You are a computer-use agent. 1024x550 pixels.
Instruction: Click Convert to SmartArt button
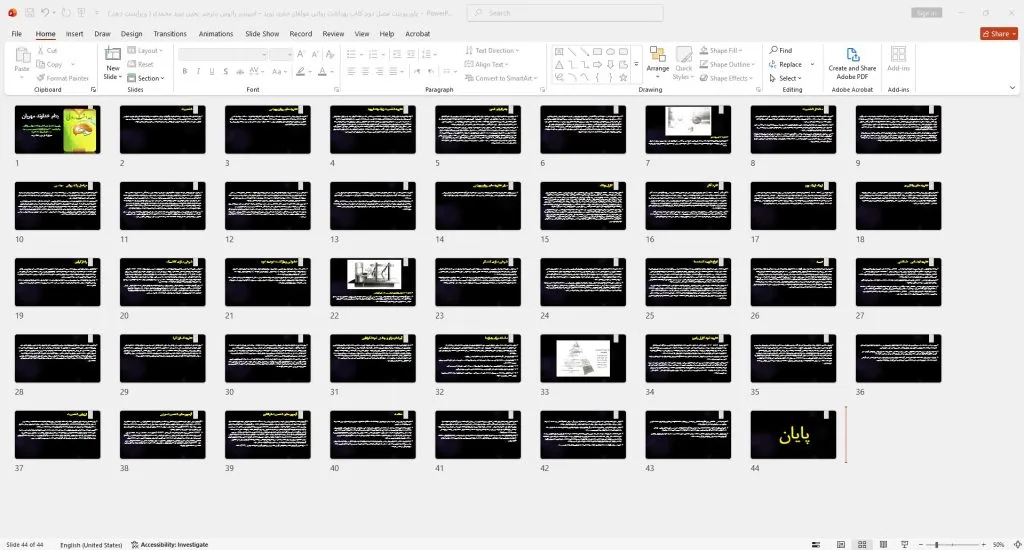pos(502,78)
